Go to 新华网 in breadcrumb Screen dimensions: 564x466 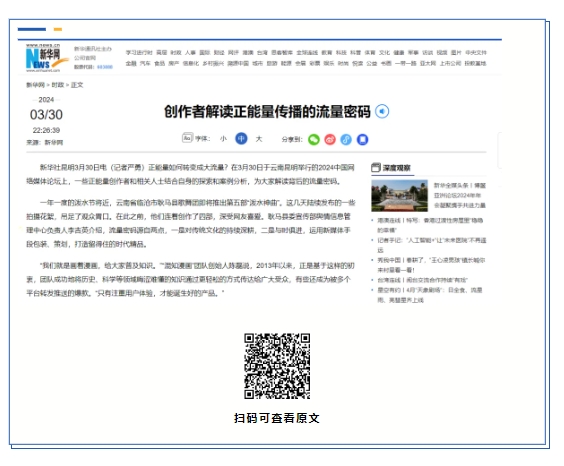35,85
